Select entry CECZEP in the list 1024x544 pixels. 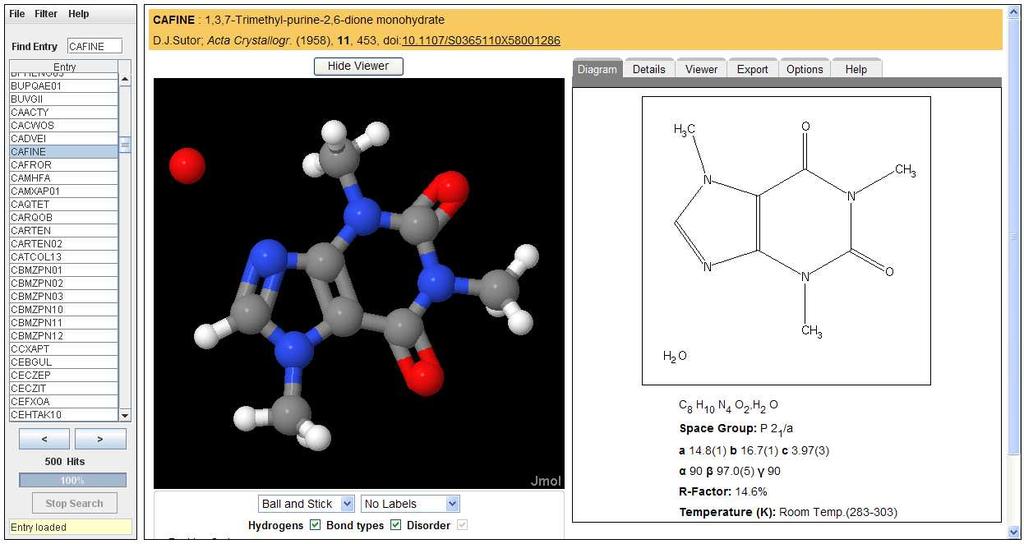(x=63, y=375)
